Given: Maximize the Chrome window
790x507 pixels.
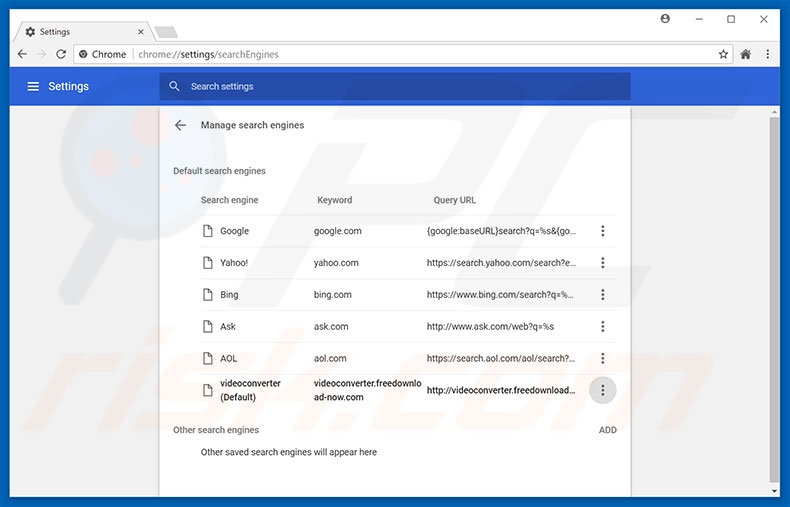Looking at the screenshot, I should click(x=731, y=19).
